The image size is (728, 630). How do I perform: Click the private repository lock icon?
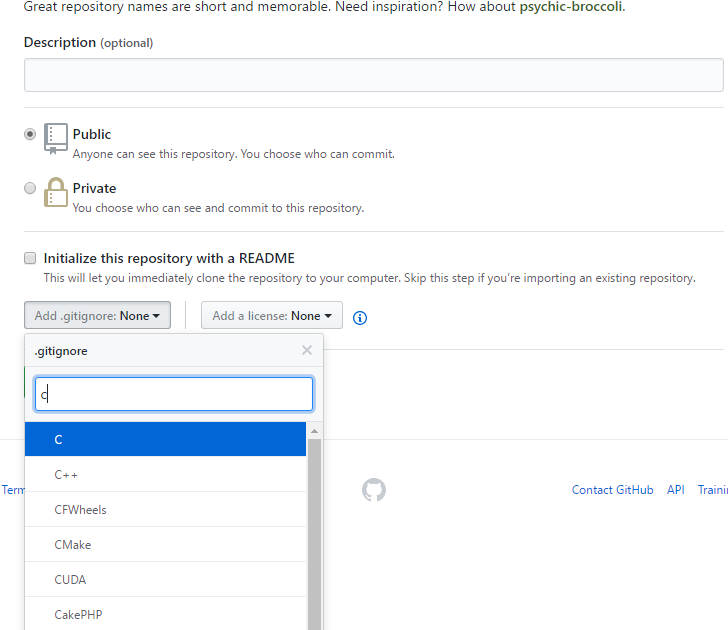tap(56, 193)
